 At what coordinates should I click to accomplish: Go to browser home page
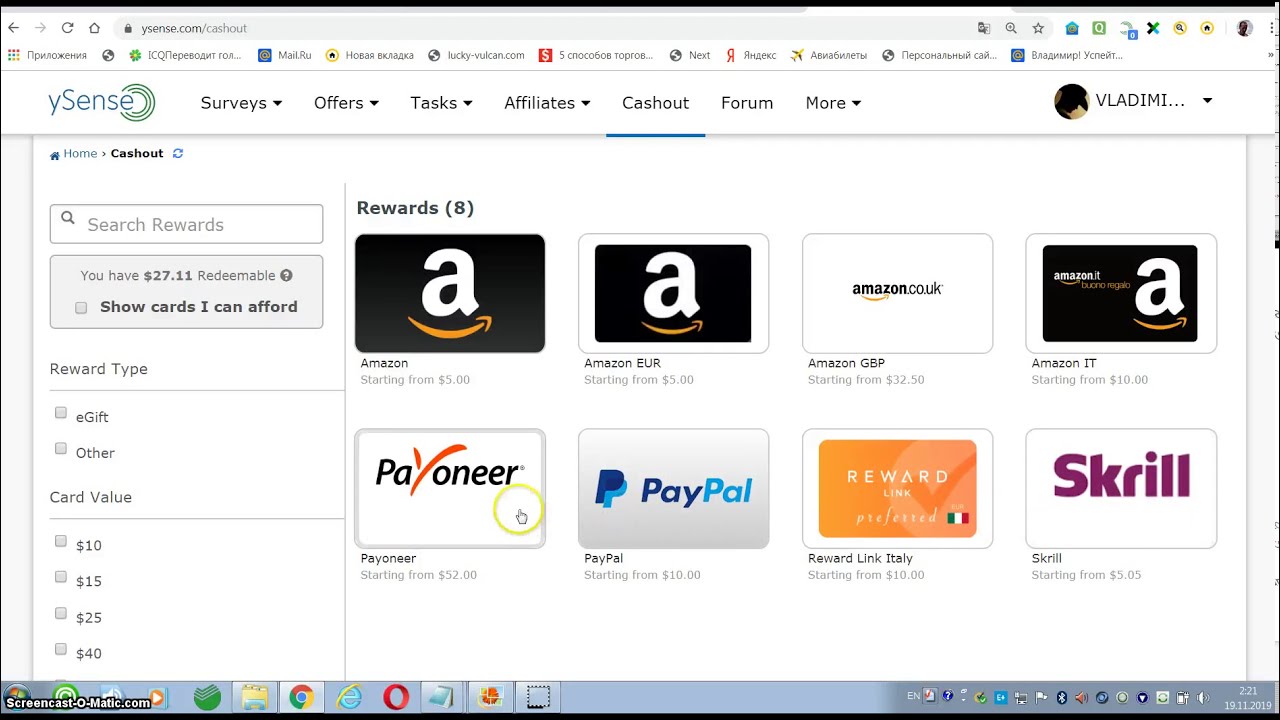(x=94, y=28)
